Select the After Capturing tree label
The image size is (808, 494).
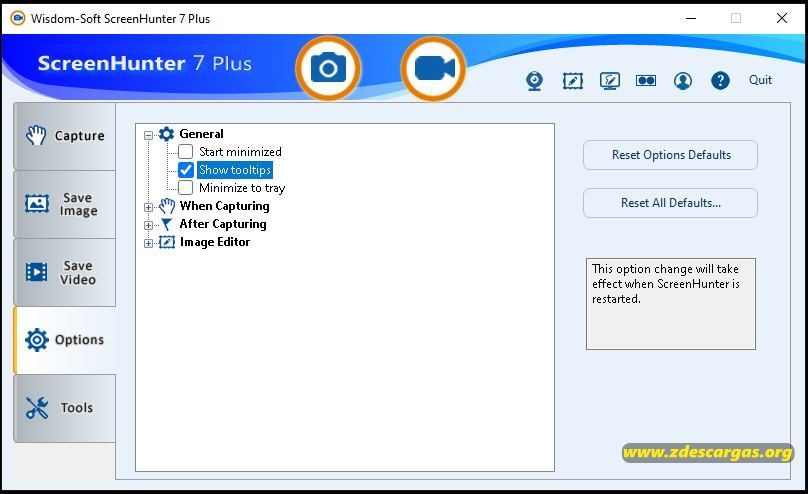point(223,224)
